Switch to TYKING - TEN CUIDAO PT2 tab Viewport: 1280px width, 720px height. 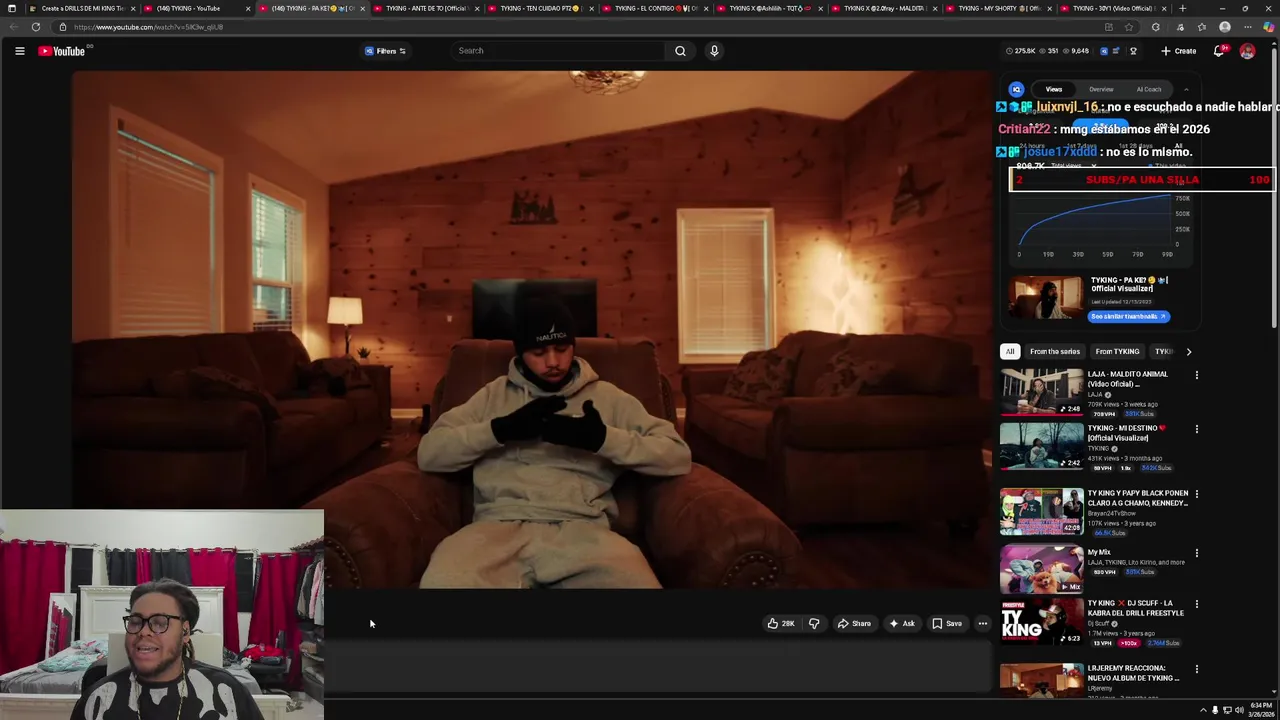[540, 8]
